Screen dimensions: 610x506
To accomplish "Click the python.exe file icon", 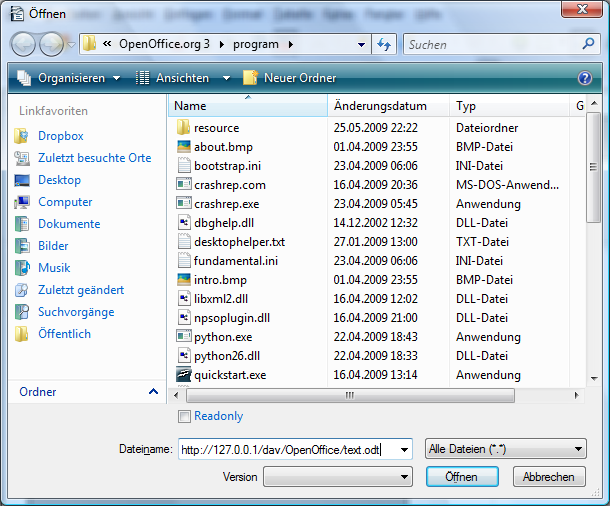I will coord(183,338).
